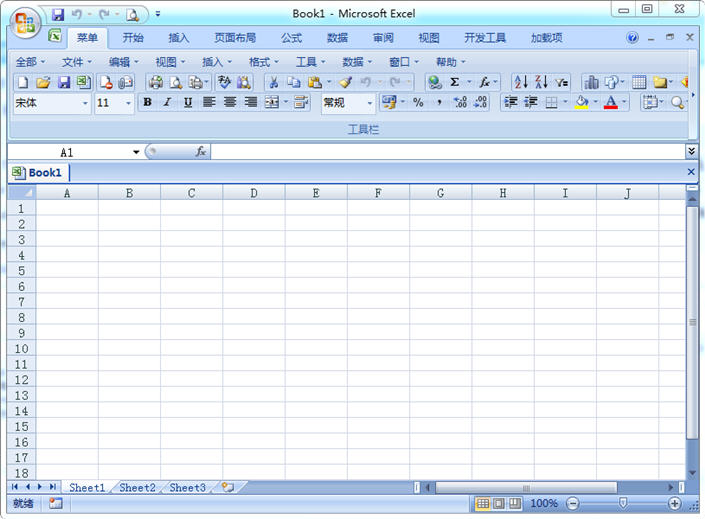Click the Bold formatting button

pyautogui.click(x=148, y=102)
